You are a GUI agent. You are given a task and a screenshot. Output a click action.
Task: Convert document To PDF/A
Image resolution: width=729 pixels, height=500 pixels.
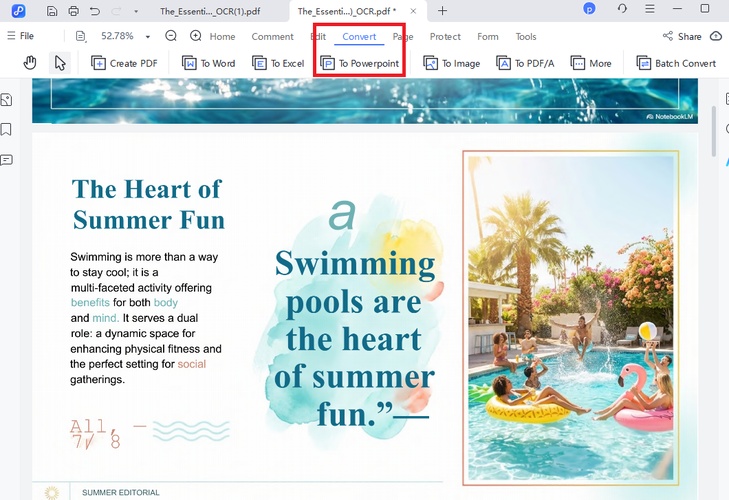525,63
